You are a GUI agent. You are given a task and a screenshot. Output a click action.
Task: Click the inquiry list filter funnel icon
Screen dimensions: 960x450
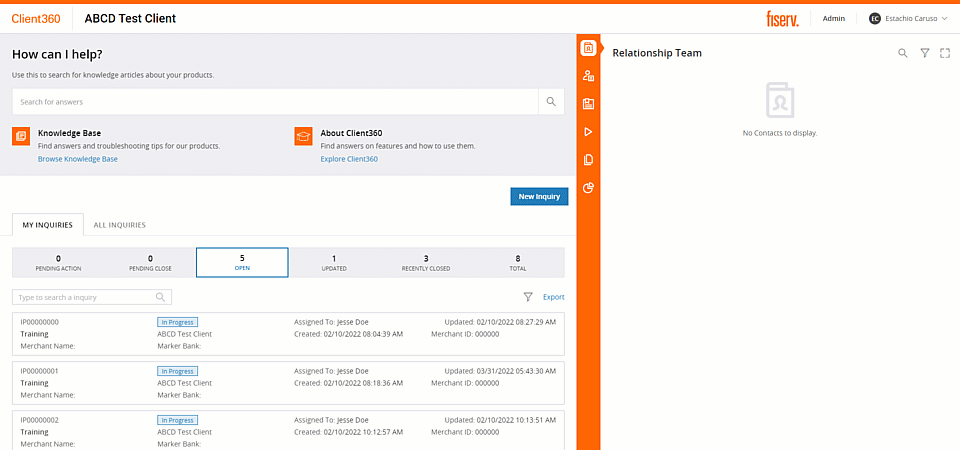coord(528,297)
